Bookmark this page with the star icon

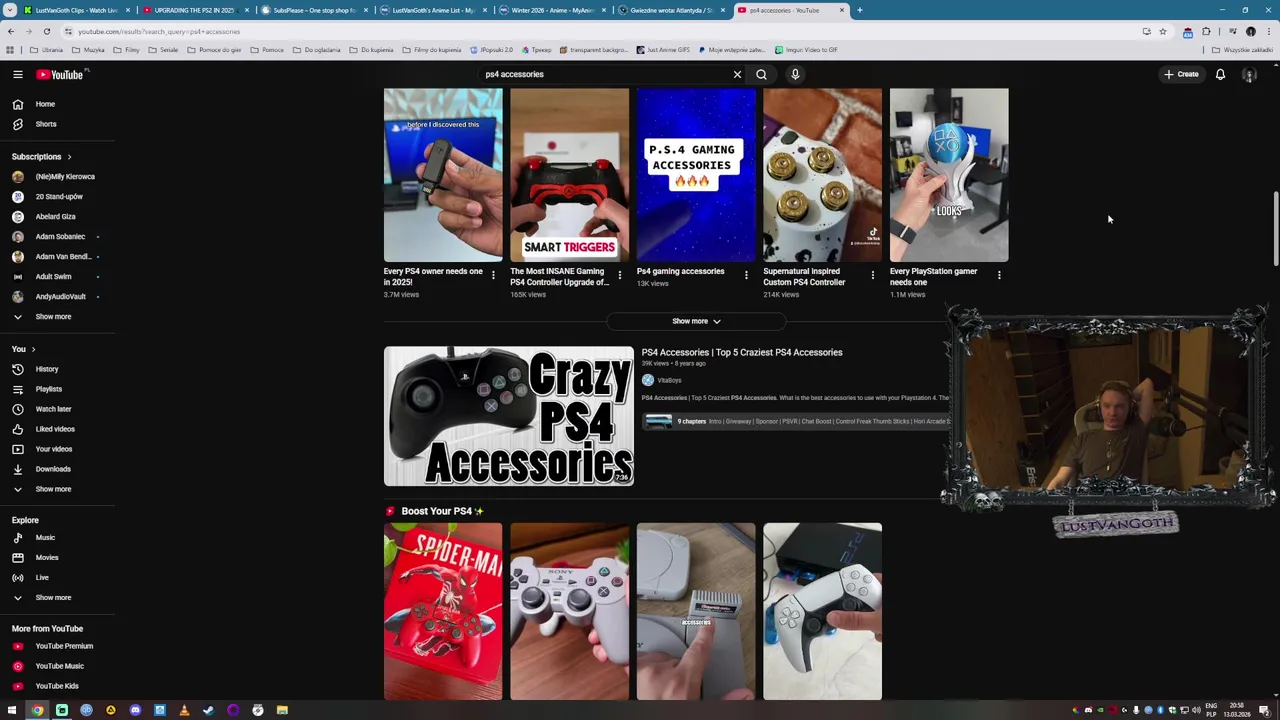pos(1162,31)
